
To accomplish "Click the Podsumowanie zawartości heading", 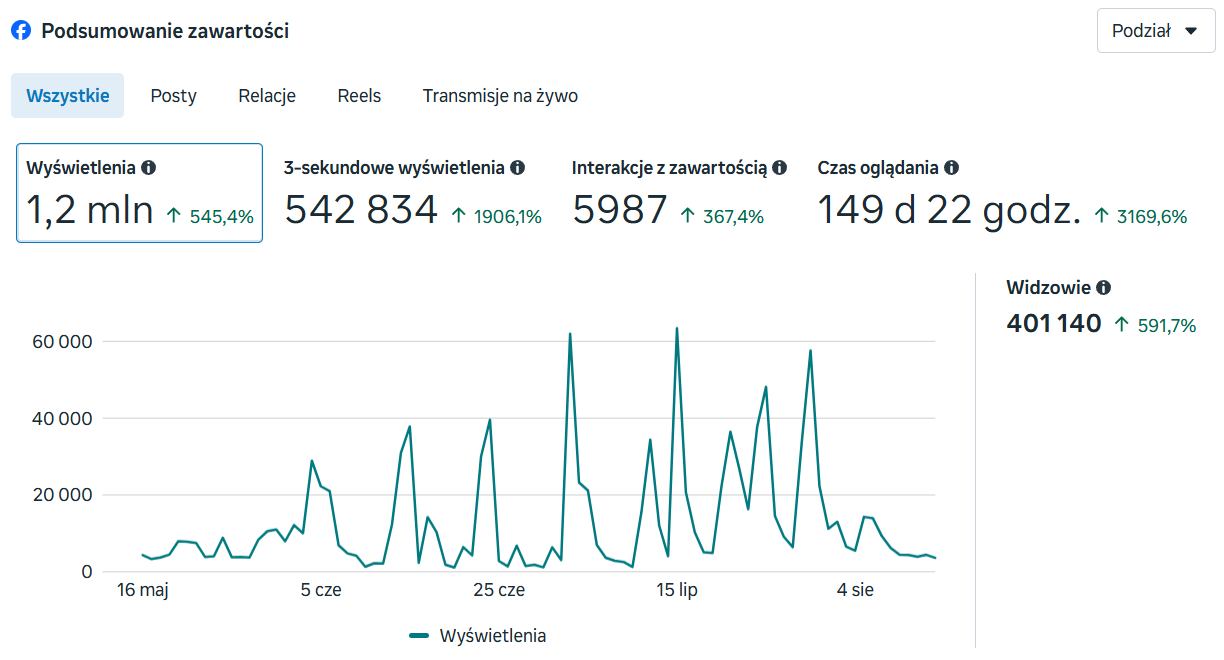I will point(165,31).
